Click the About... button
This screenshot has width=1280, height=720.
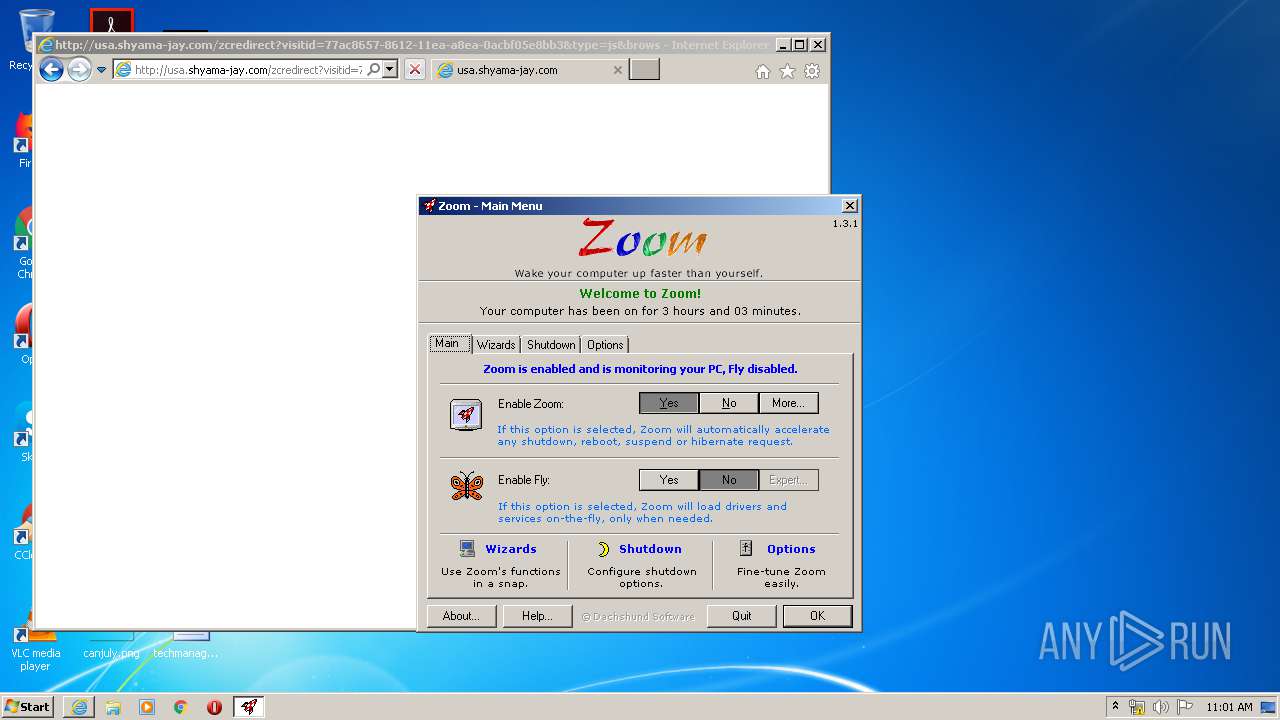pos(461,616)
